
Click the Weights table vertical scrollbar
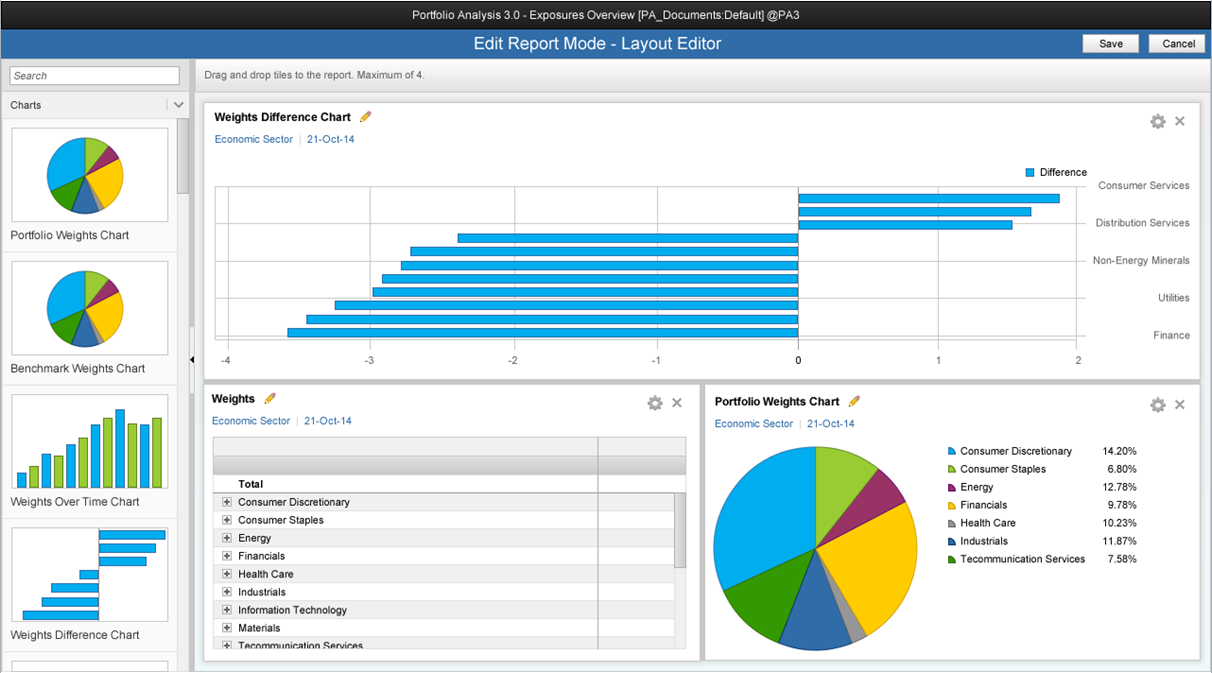tap(680, 530)
